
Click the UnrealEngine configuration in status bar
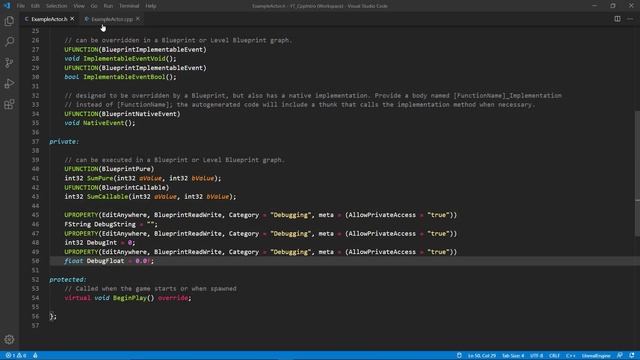(596, 356)
